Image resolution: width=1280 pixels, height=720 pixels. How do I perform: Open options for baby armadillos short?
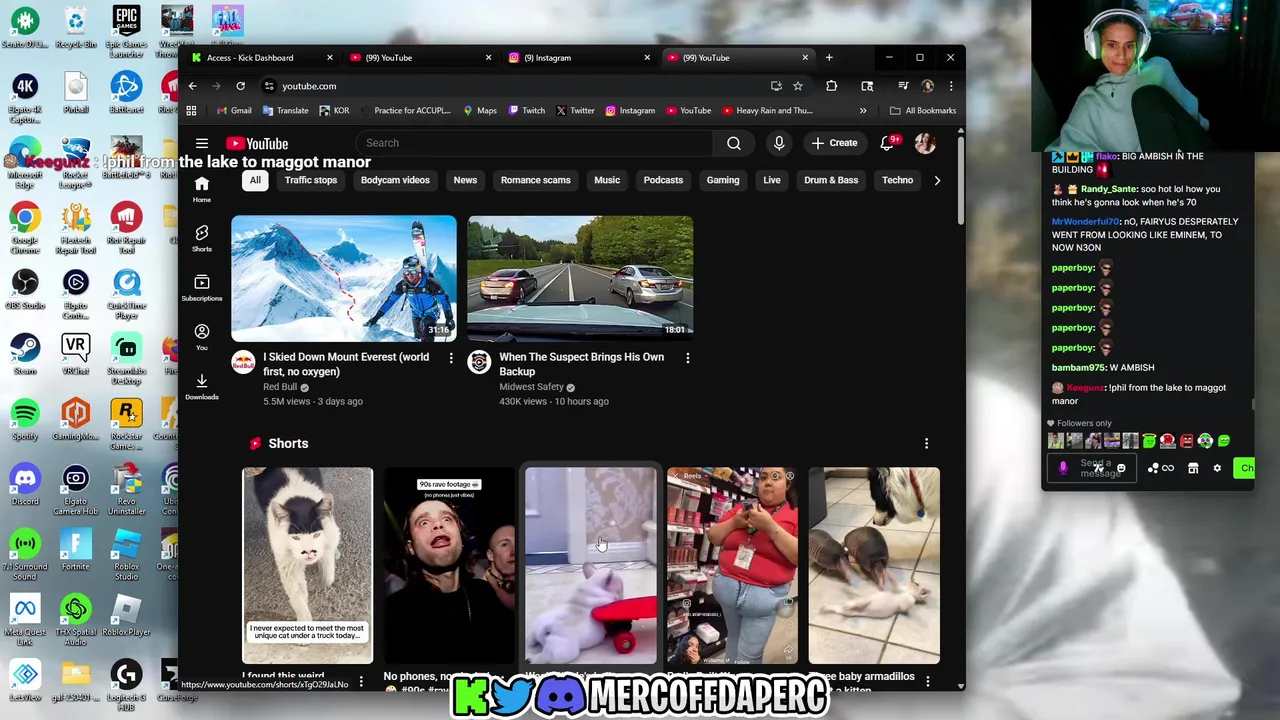(927, 681)
